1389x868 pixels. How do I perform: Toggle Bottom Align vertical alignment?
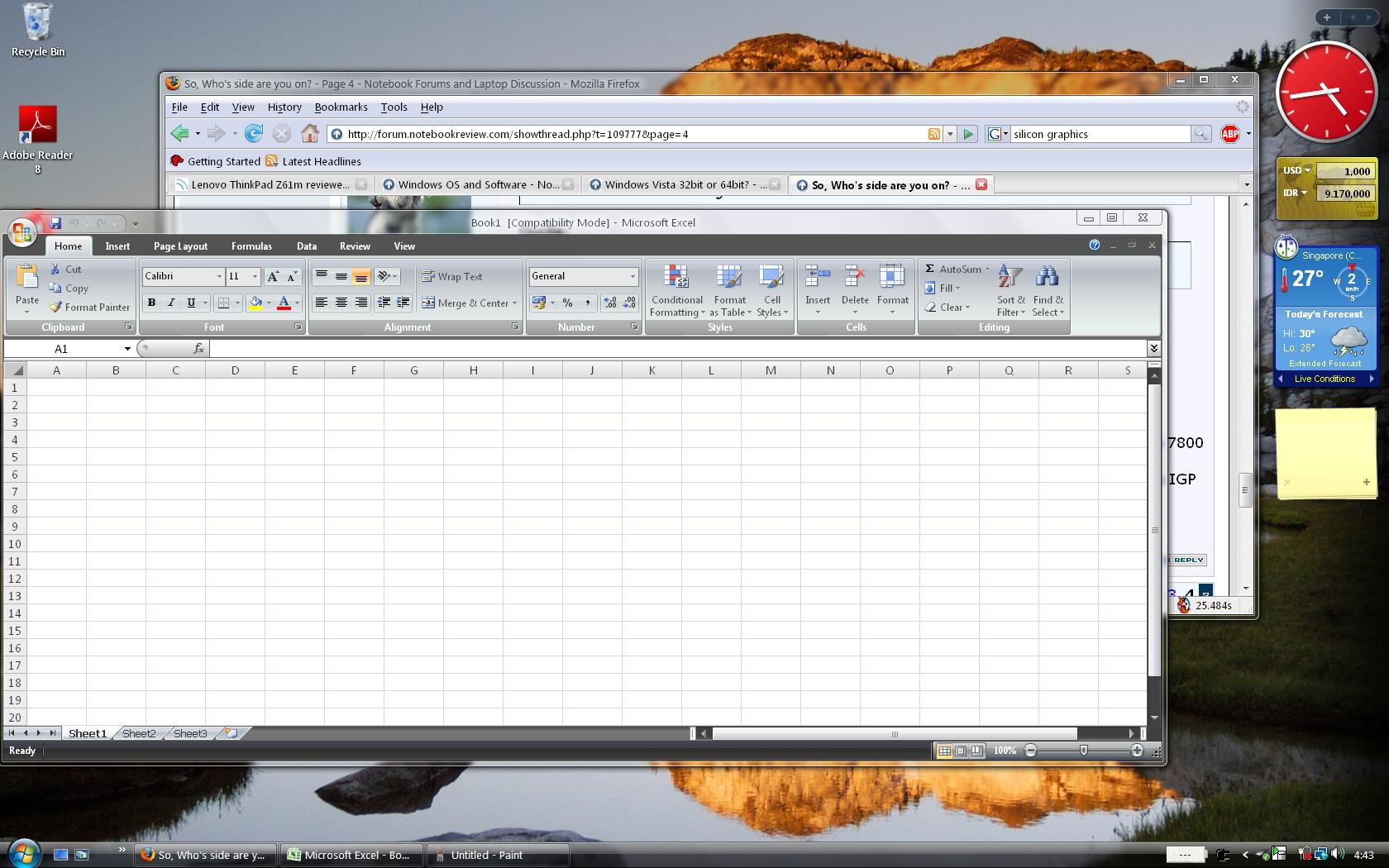(361, 277)
